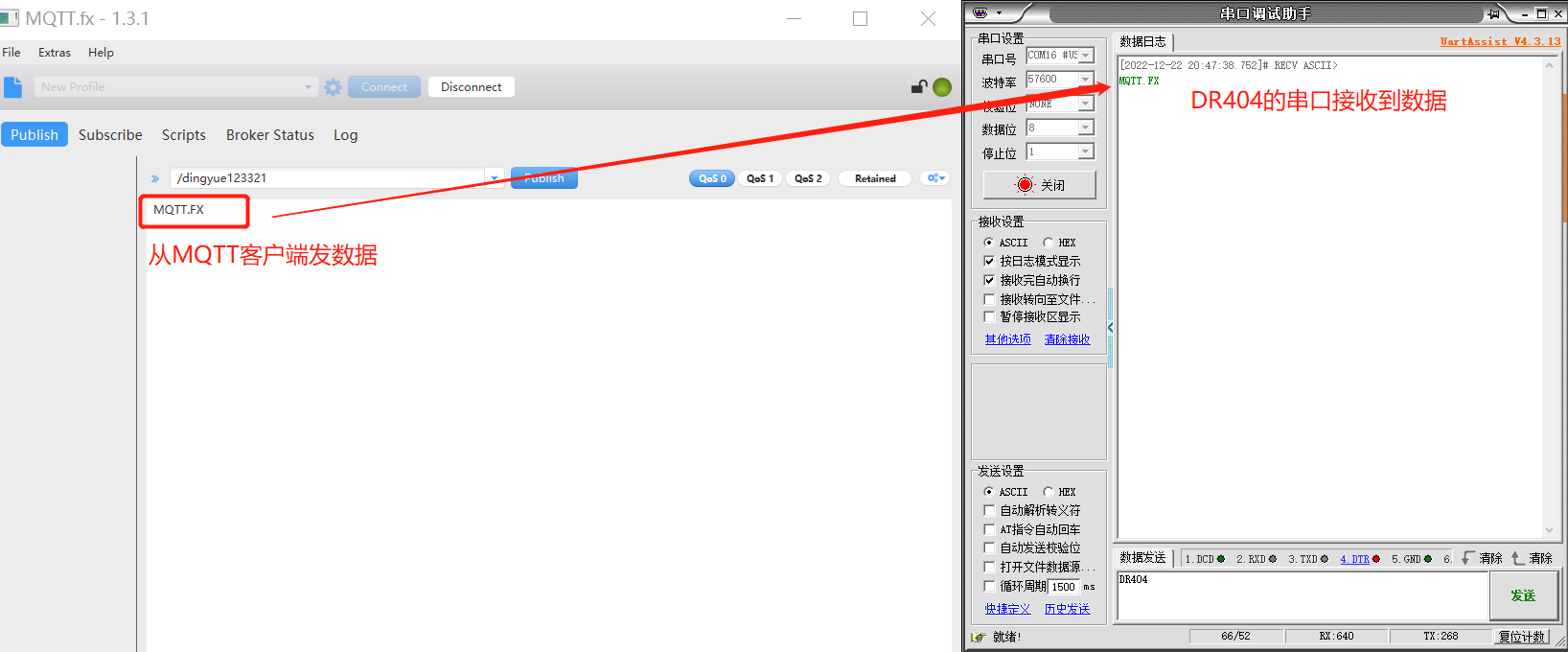Click the Disconnect button
1568x652 pixels.
(471, 87)
